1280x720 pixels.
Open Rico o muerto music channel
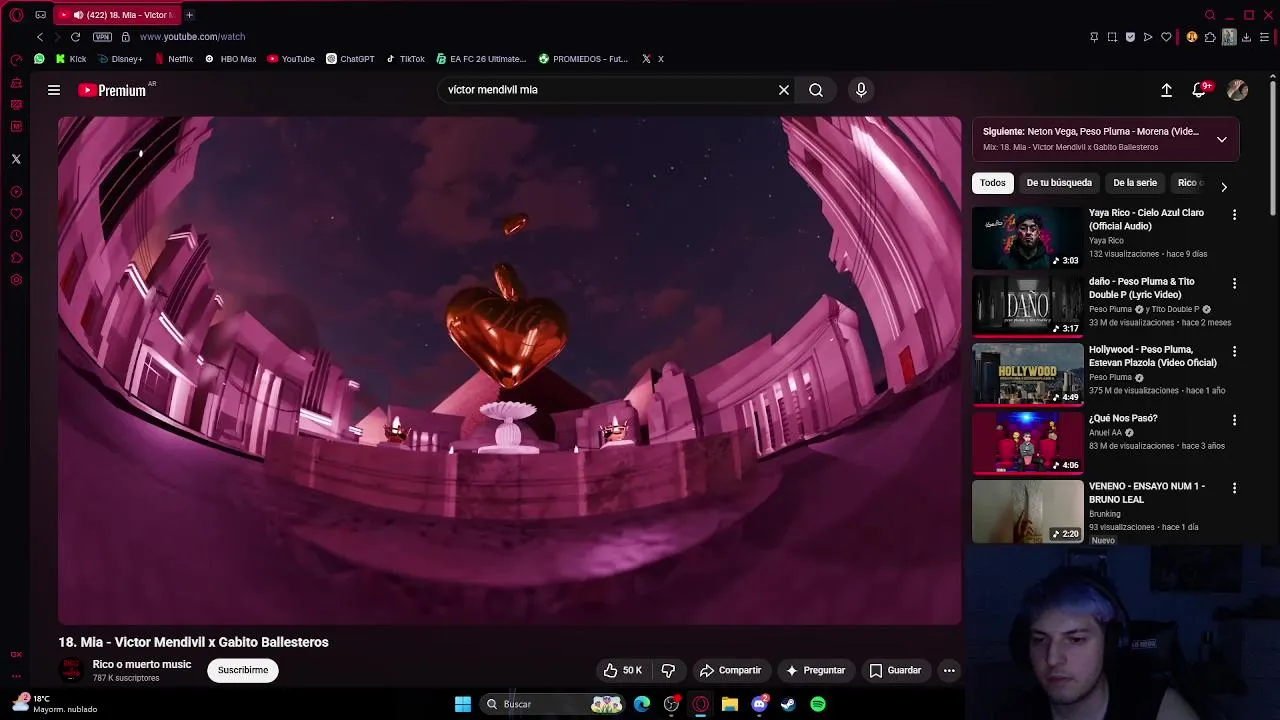[142, 664]
